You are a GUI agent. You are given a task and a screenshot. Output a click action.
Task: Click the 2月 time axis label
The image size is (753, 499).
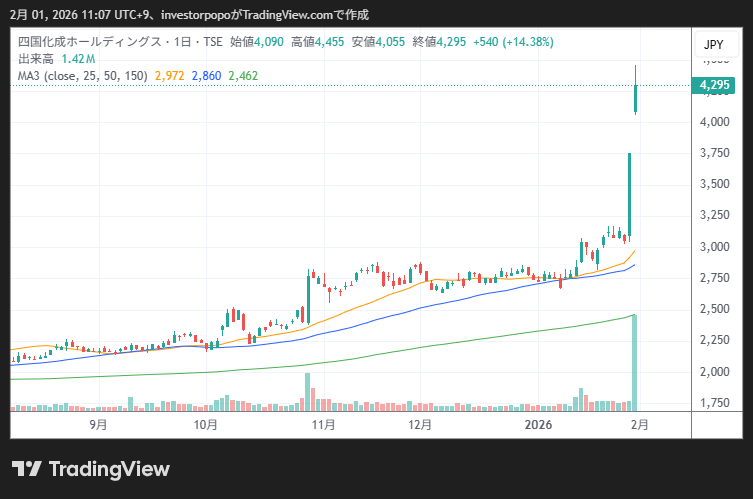pyautogui.click(x=640, y=424)
